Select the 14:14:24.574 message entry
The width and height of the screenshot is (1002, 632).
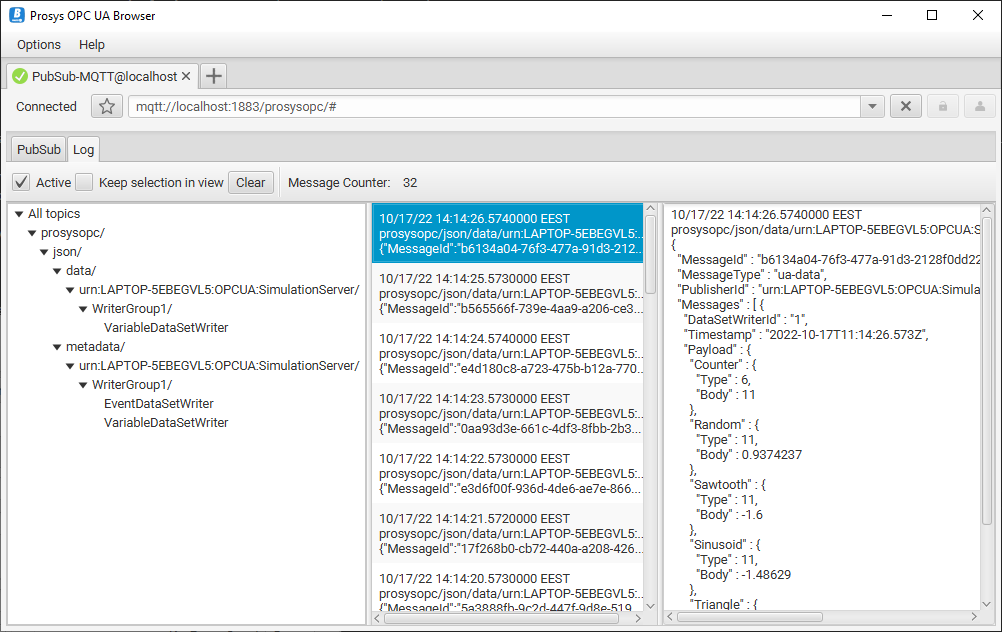pos(508,353)
